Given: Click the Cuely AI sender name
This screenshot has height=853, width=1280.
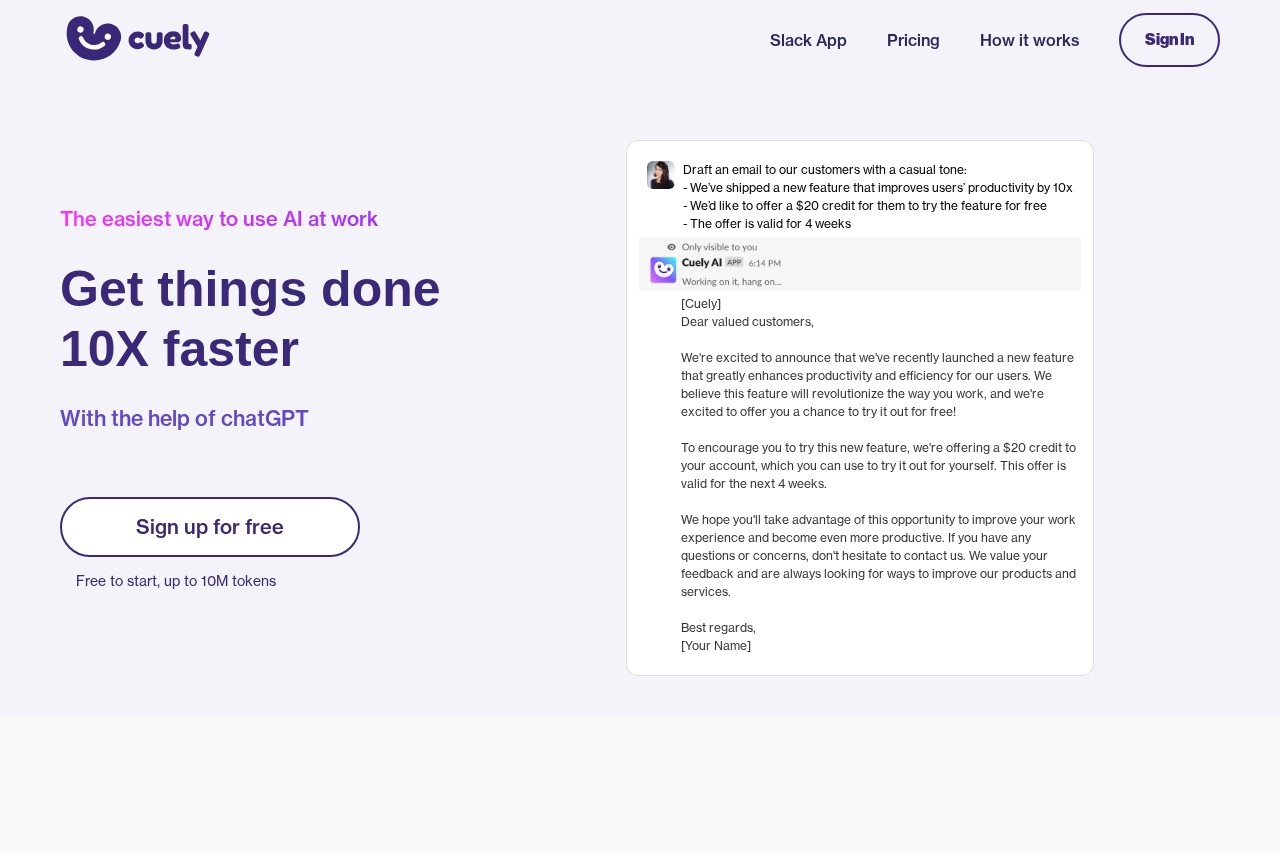Looking at the screenshot, I should (701, 262).
